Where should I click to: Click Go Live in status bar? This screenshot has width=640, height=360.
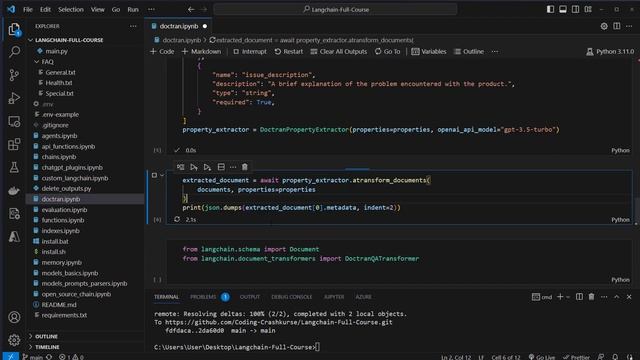pyautogui.click(x=542, y=357)
